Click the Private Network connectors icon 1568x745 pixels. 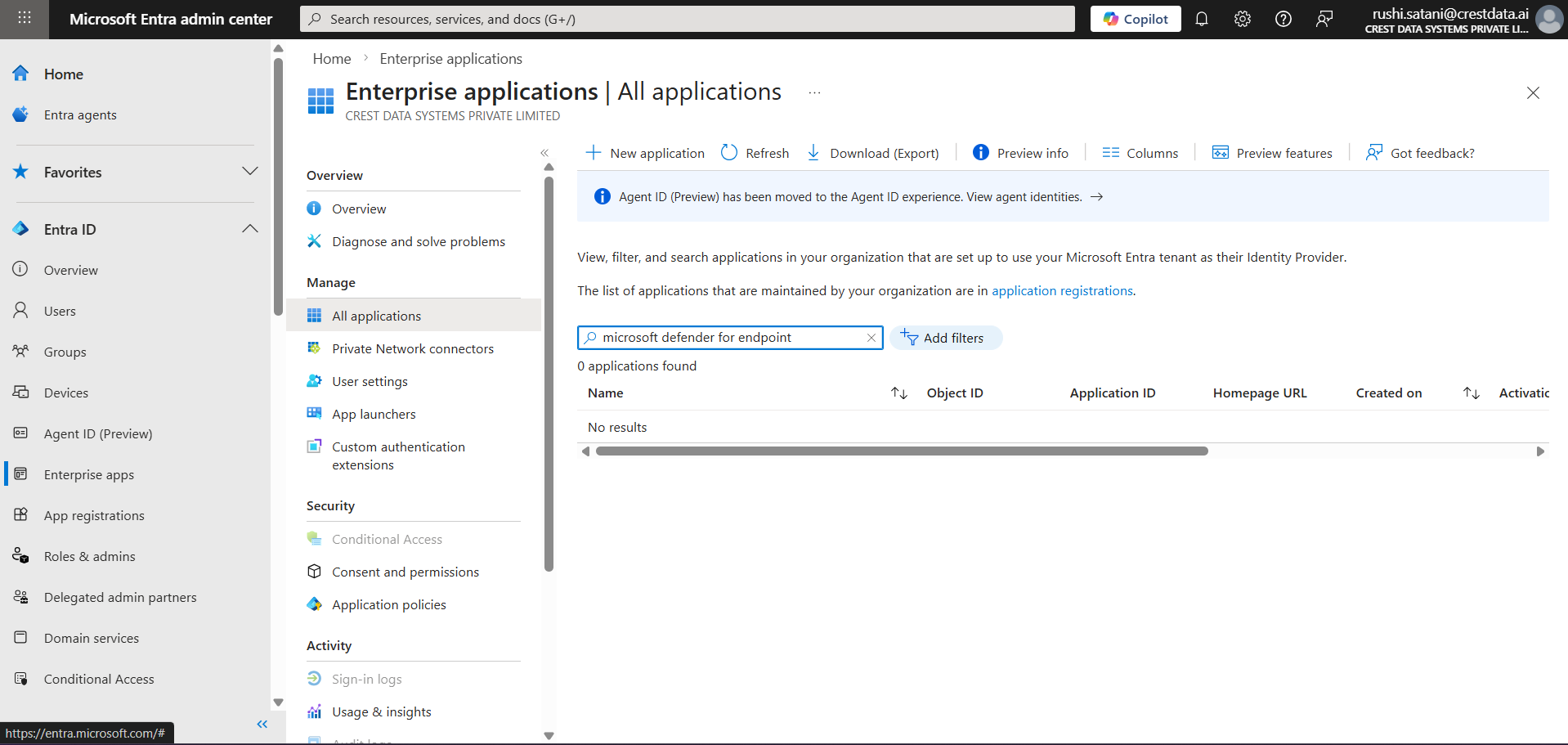314,348
